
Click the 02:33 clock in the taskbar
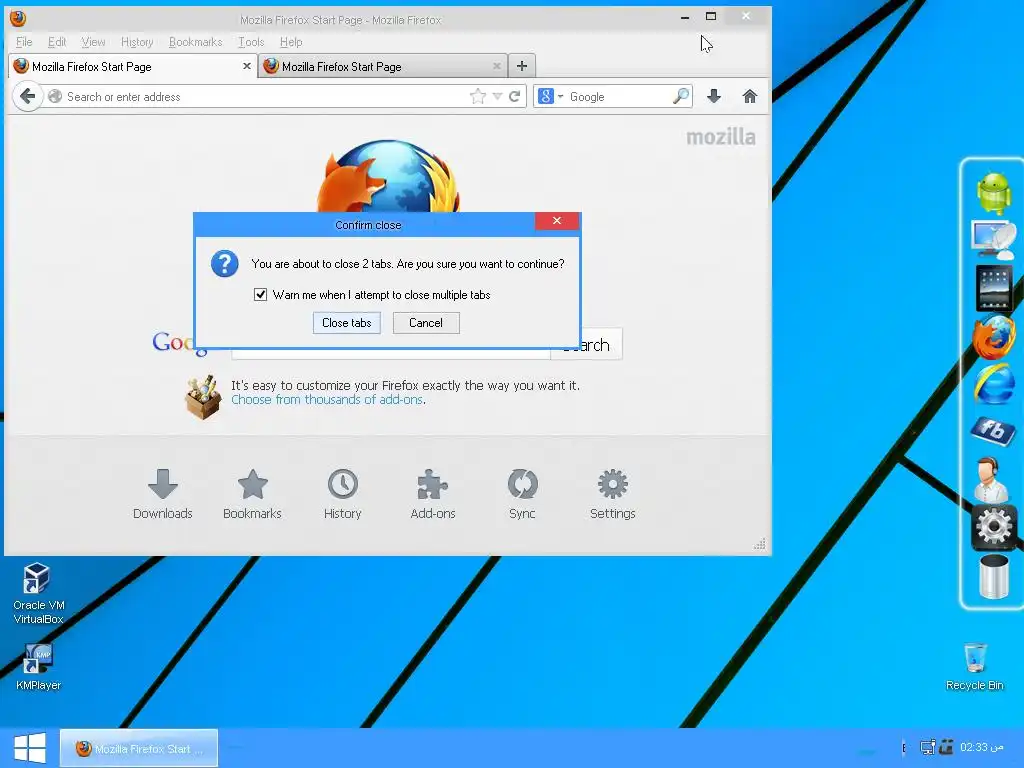[x=981, y=747]
